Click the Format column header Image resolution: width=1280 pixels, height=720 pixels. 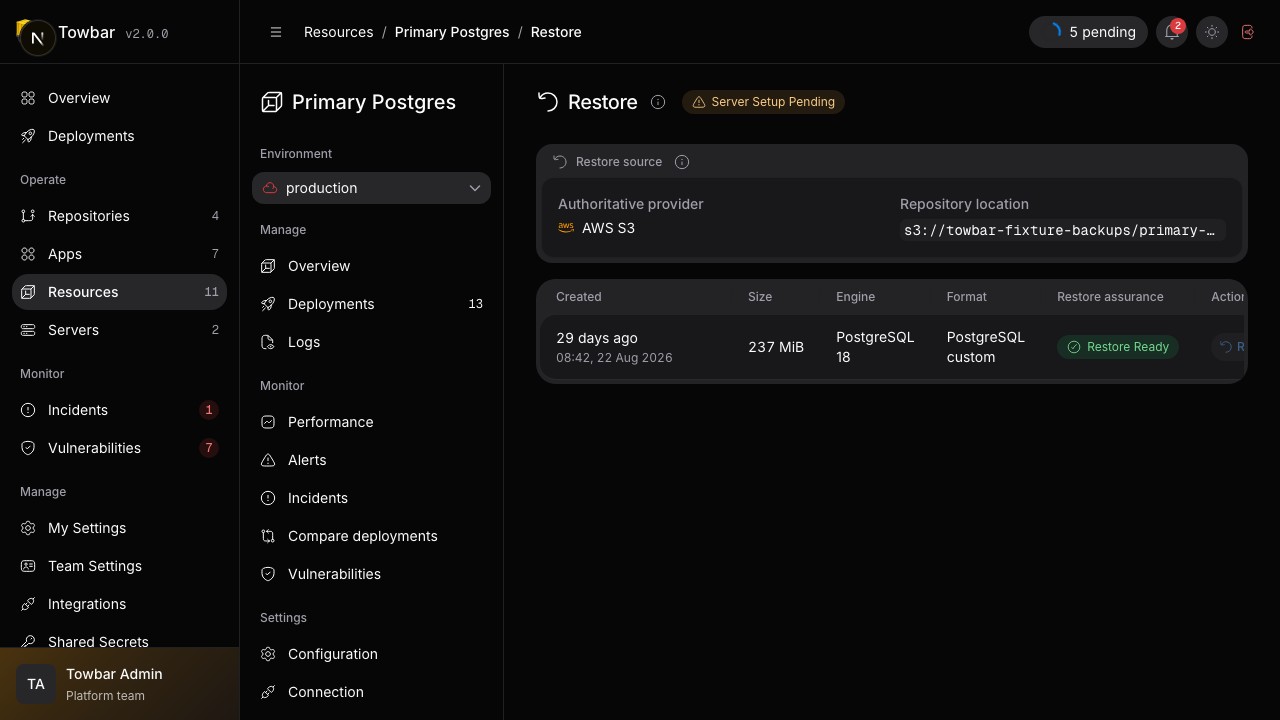pyautogui.click(x=966, y=297)
